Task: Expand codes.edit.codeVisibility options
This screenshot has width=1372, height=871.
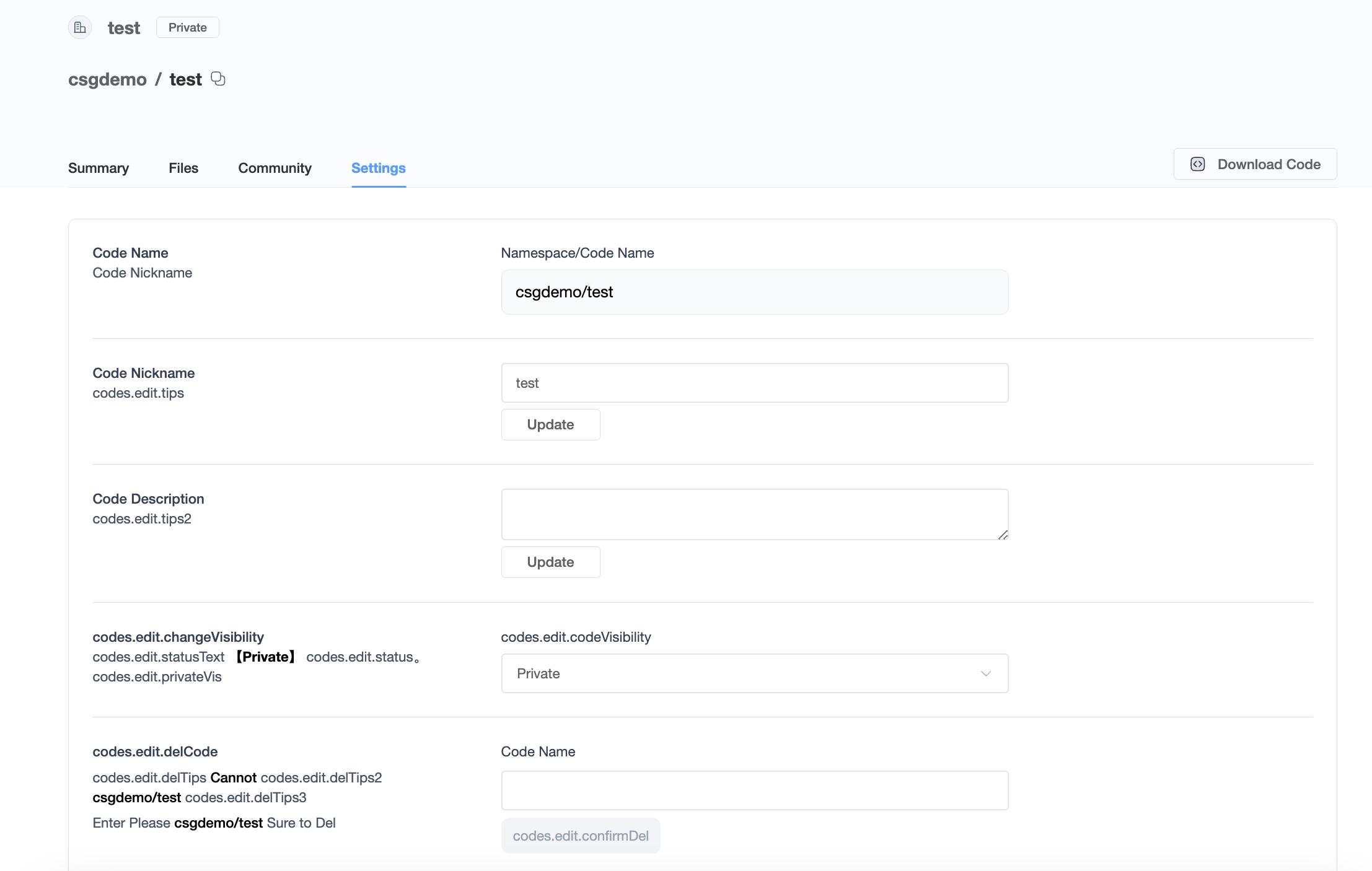Action: tap(754, 673)
